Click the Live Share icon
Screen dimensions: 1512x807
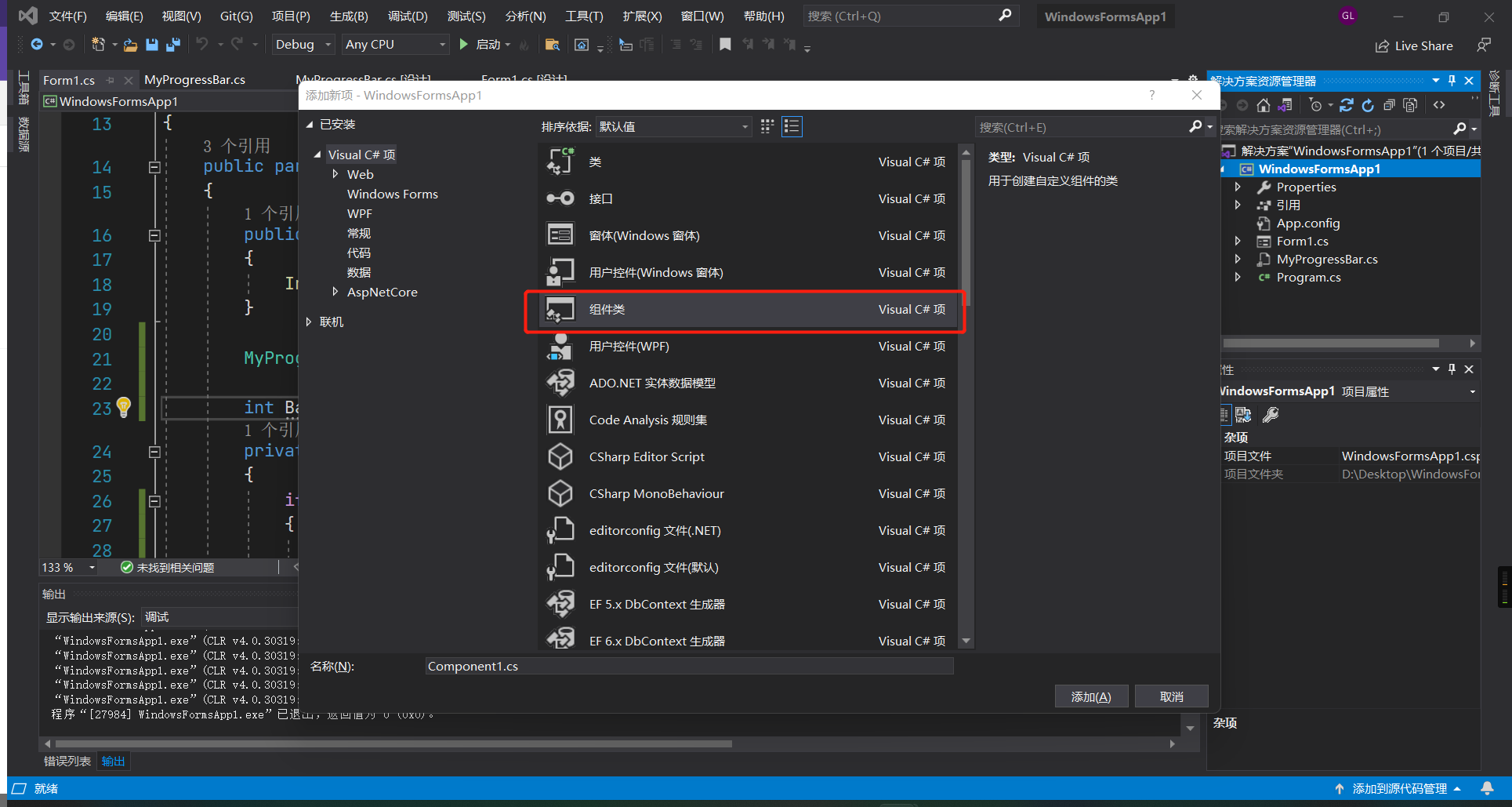click(x=1382, y=46)
